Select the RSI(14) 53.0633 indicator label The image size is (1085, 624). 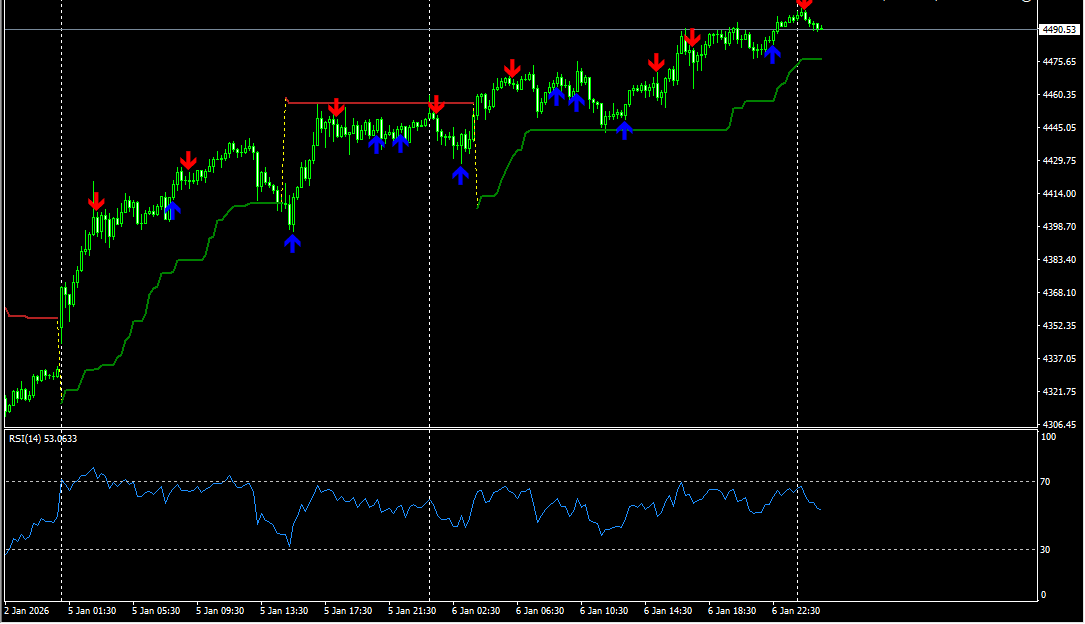click(43, 438)
